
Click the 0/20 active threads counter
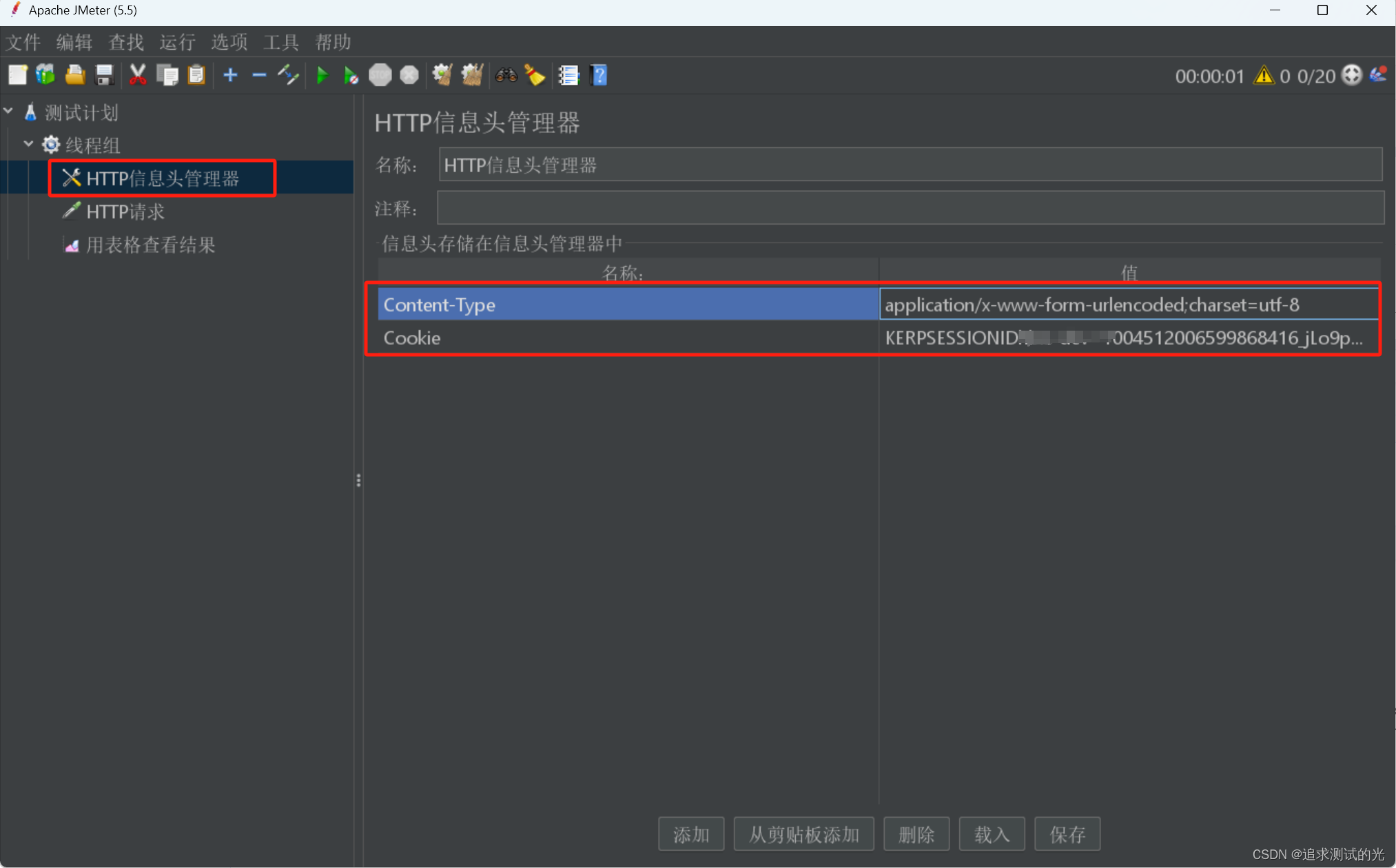click(1316, 76)
